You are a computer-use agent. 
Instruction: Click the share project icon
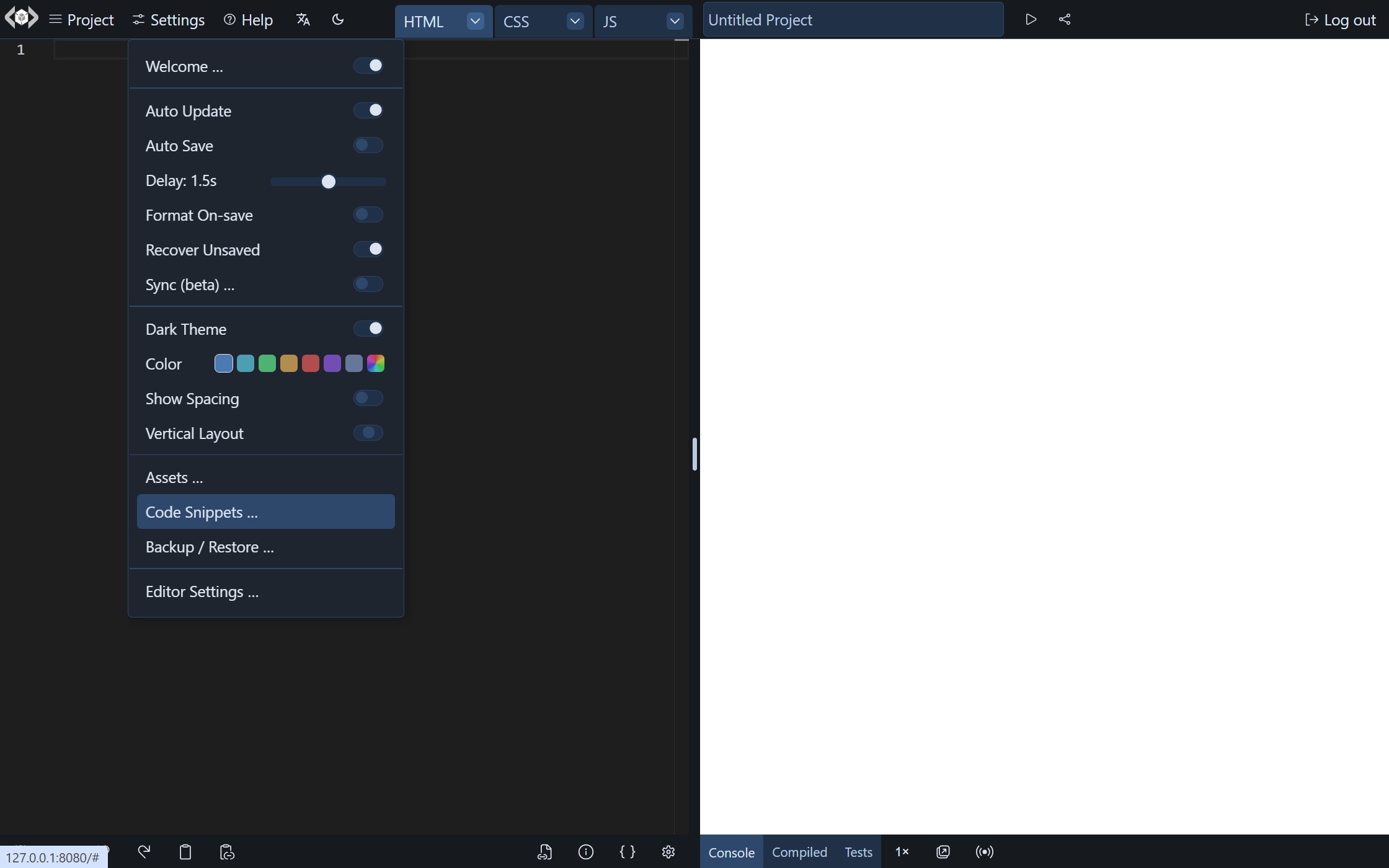(x=1064, y=19)
